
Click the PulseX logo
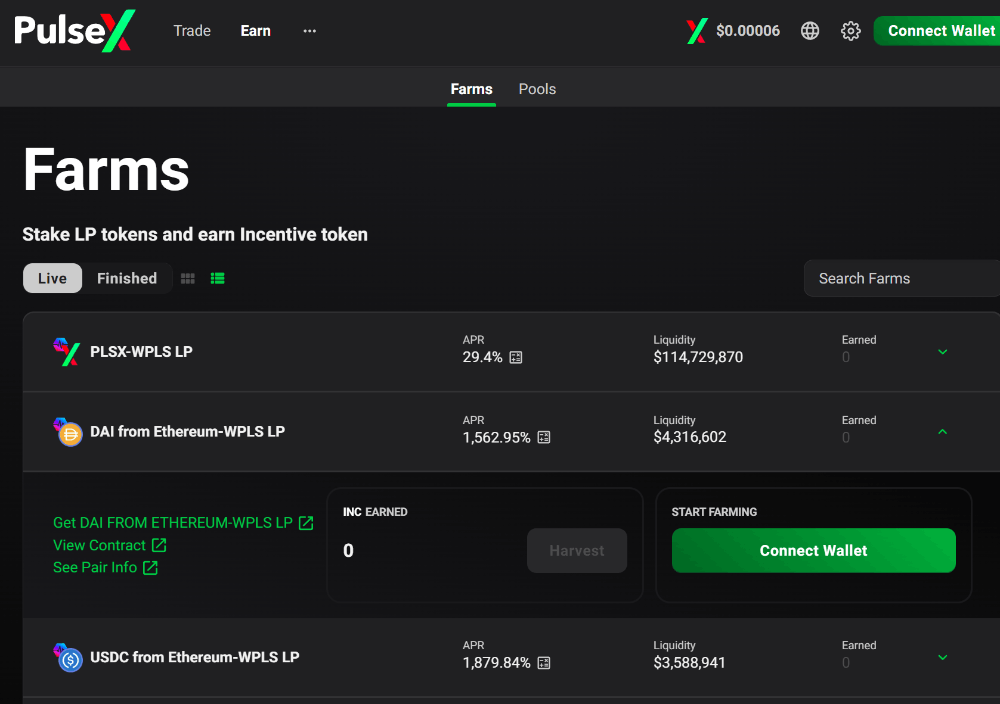[x=75, y=31]
